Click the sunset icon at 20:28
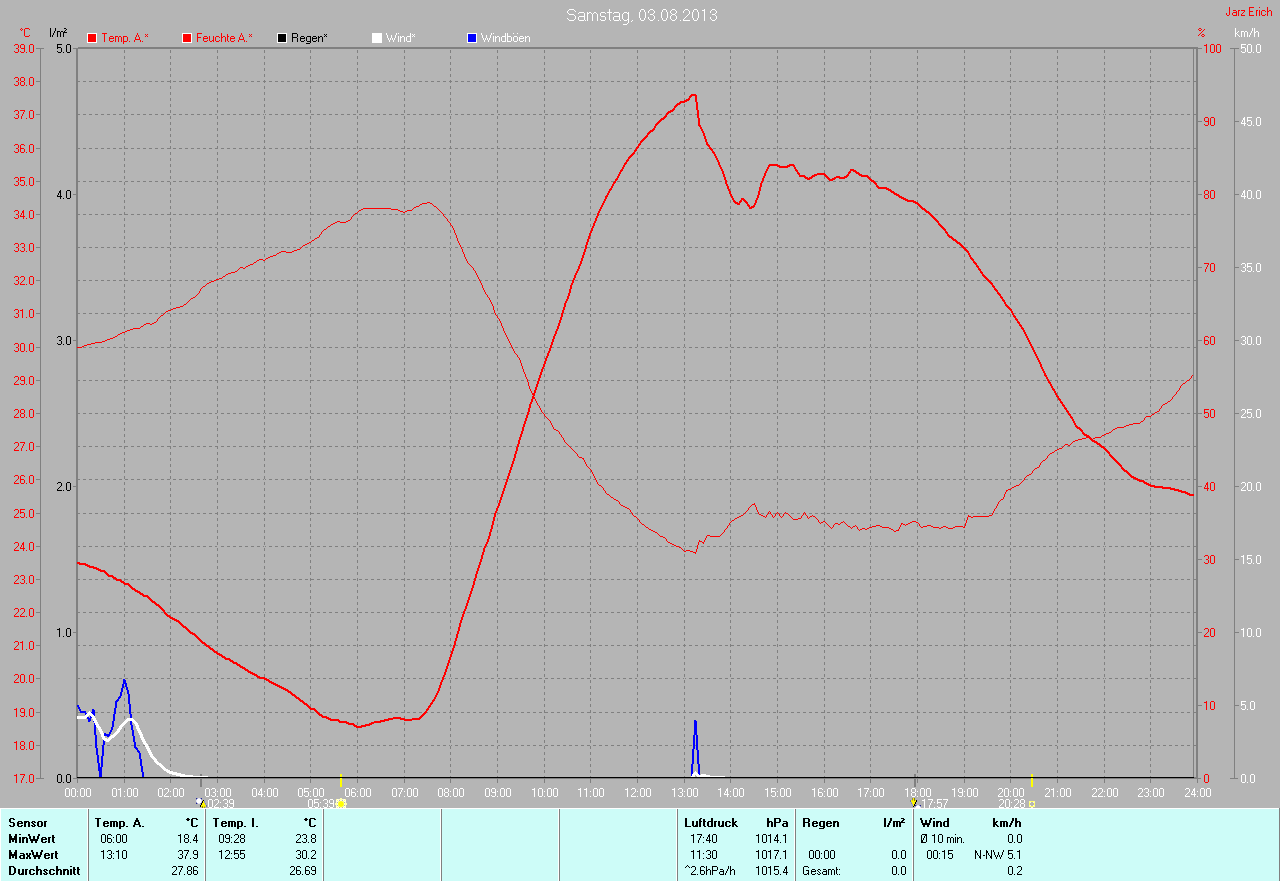 click(1031, 803)
